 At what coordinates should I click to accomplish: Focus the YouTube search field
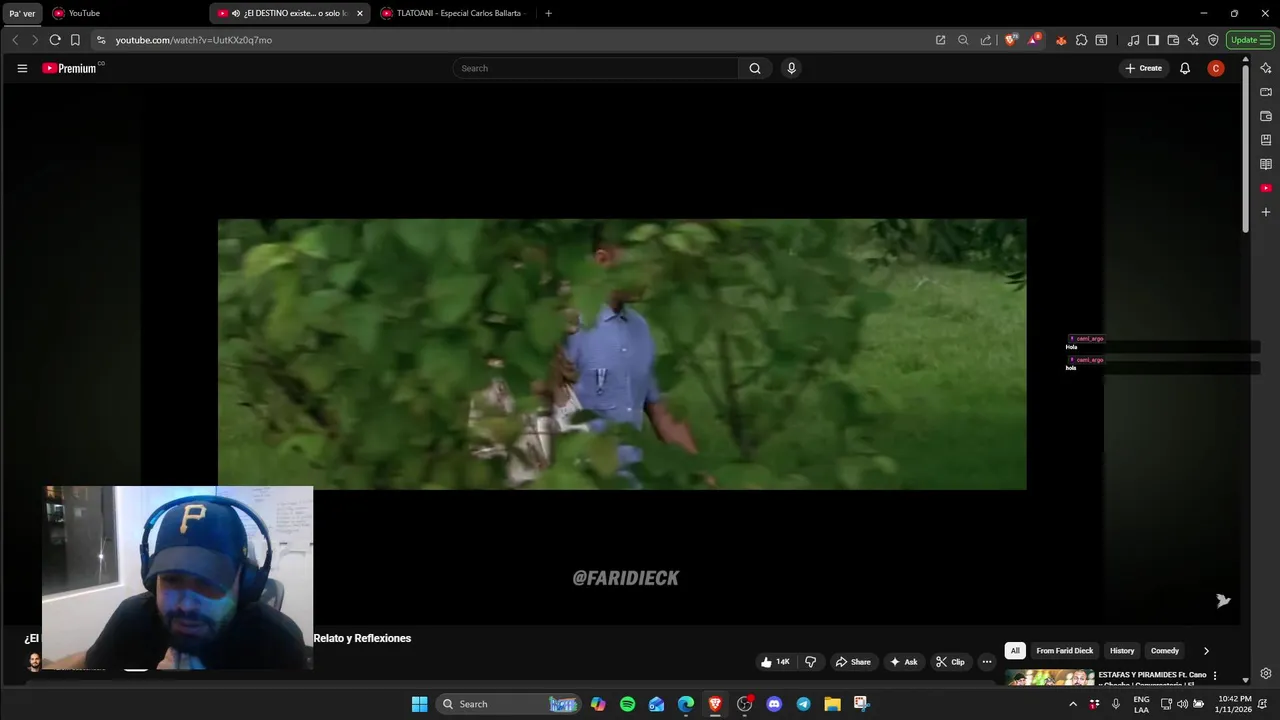pos(595,68)
